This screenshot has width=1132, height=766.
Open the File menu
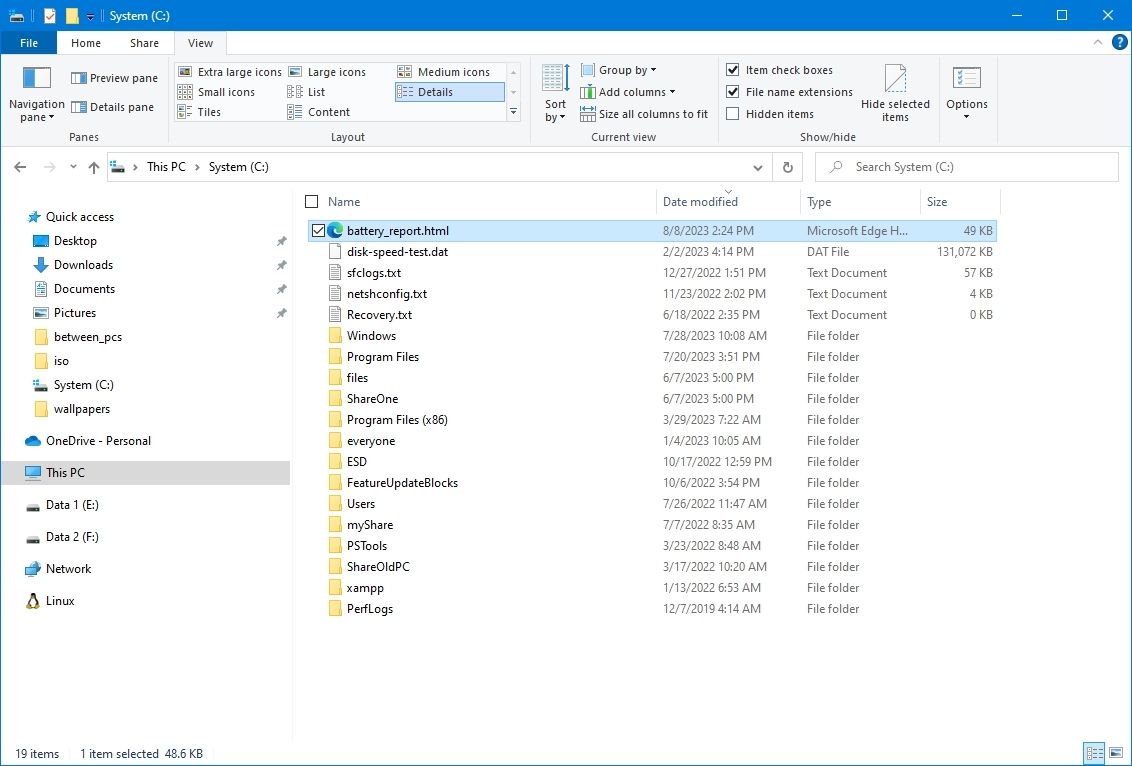pyautogui.click(x=29, y=43)
